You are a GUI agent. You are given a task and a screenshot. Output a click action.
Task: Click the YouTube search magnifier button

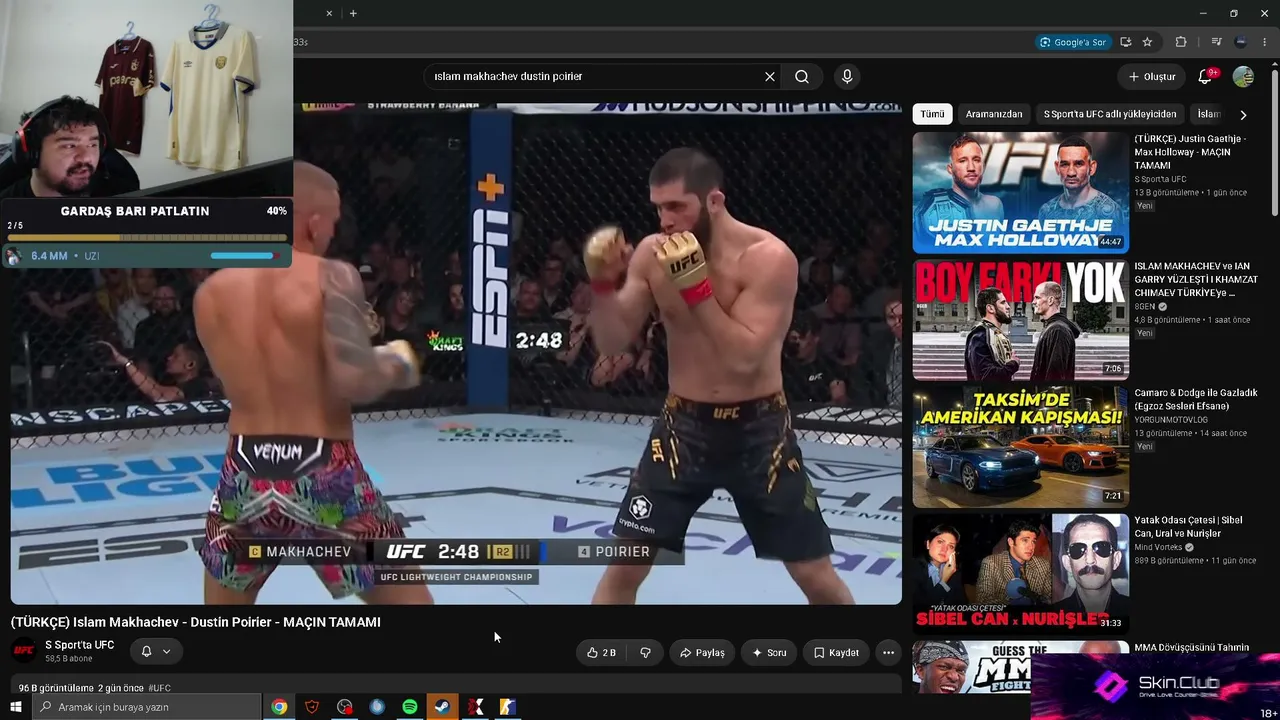[x=802, y=77]
